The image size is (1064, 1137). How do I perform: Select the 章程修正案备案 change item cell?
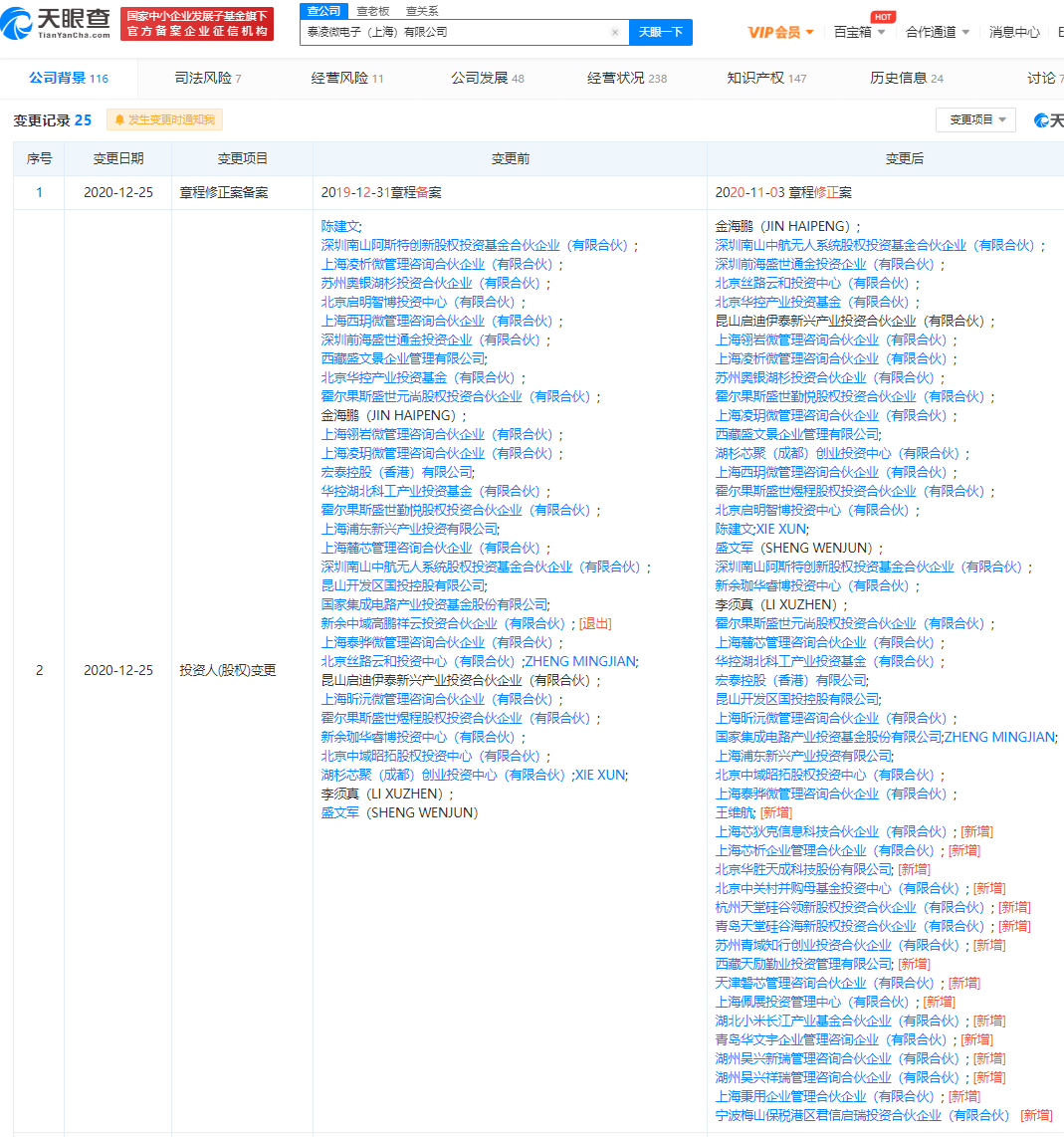pyautogui.click(x=242, y=192)
